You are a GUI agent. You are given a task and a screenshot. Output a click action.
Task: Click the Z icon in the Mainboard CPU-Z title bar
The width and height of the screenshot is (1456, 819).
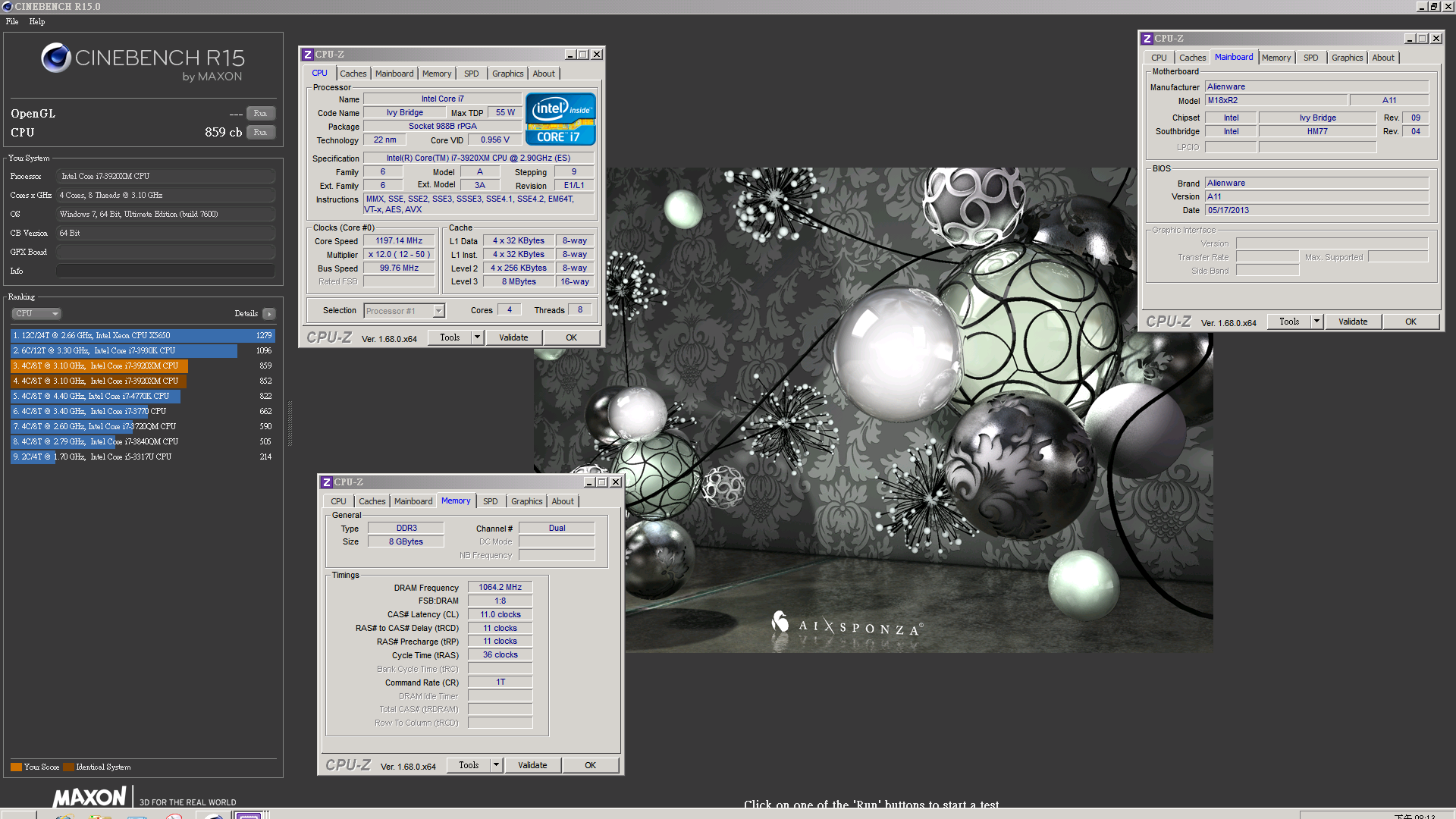[1147, 39]
